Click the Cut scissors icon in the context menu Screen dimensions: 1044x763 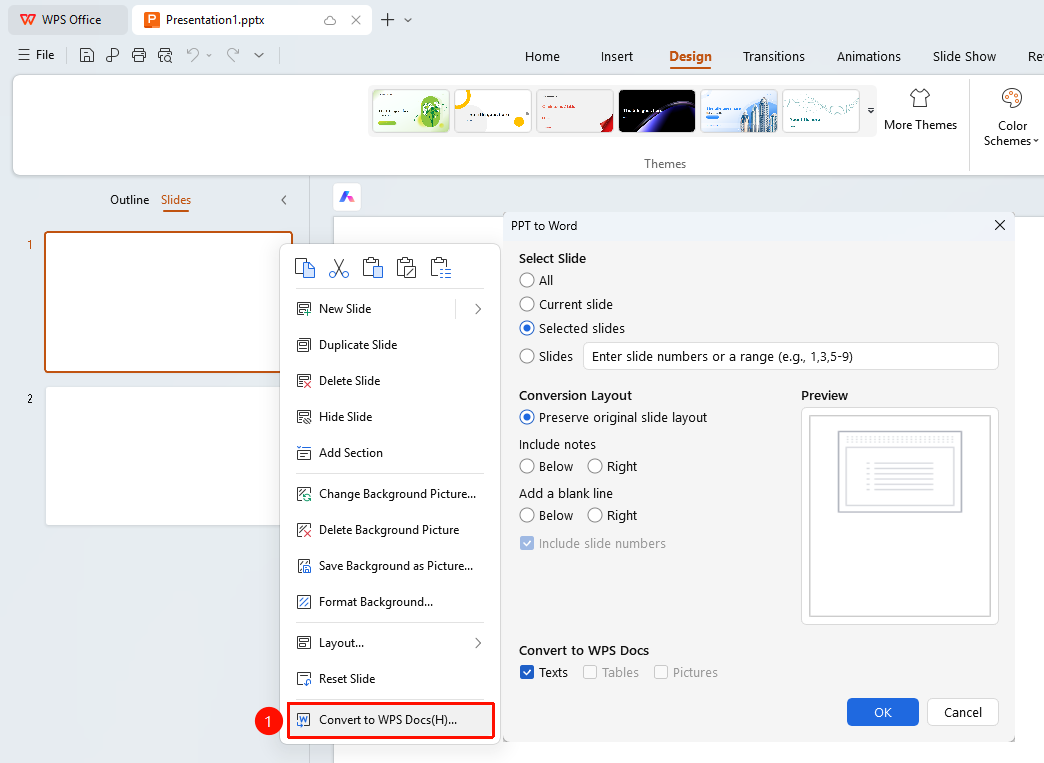[339, 268]
